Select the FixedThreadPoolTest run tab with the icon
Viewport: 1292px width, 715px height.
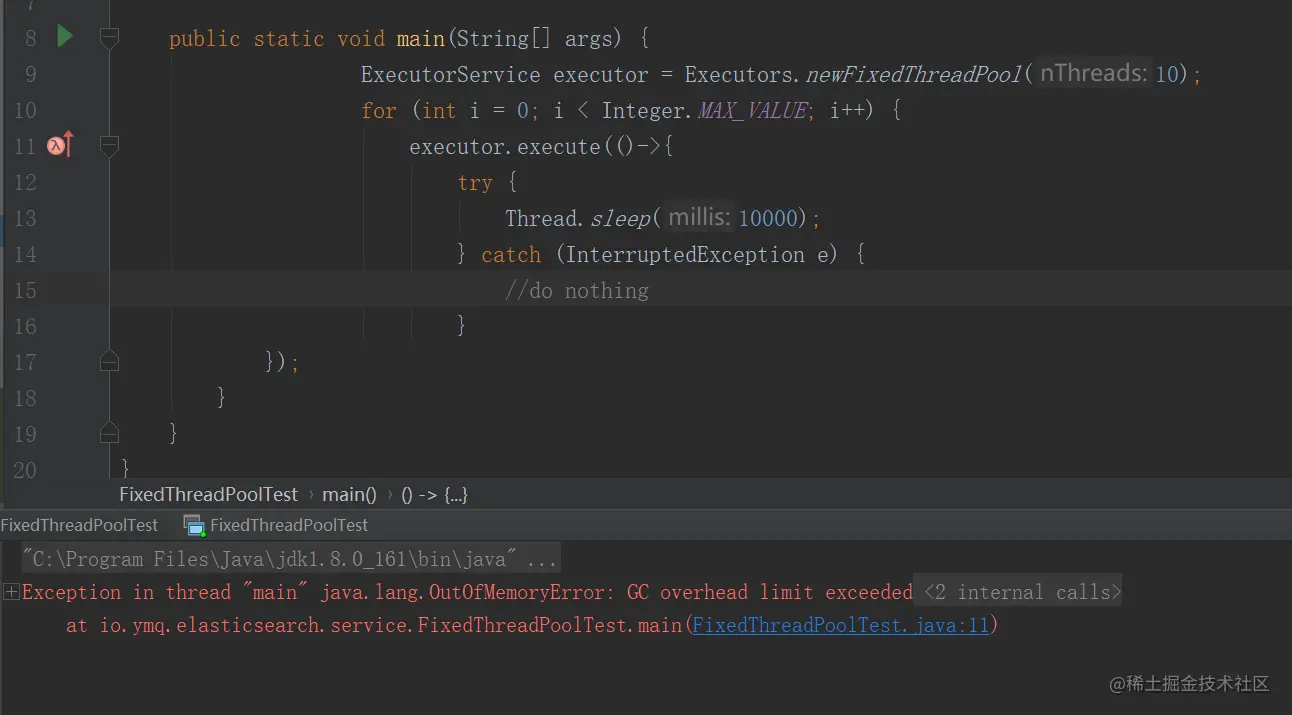point(276,525)
